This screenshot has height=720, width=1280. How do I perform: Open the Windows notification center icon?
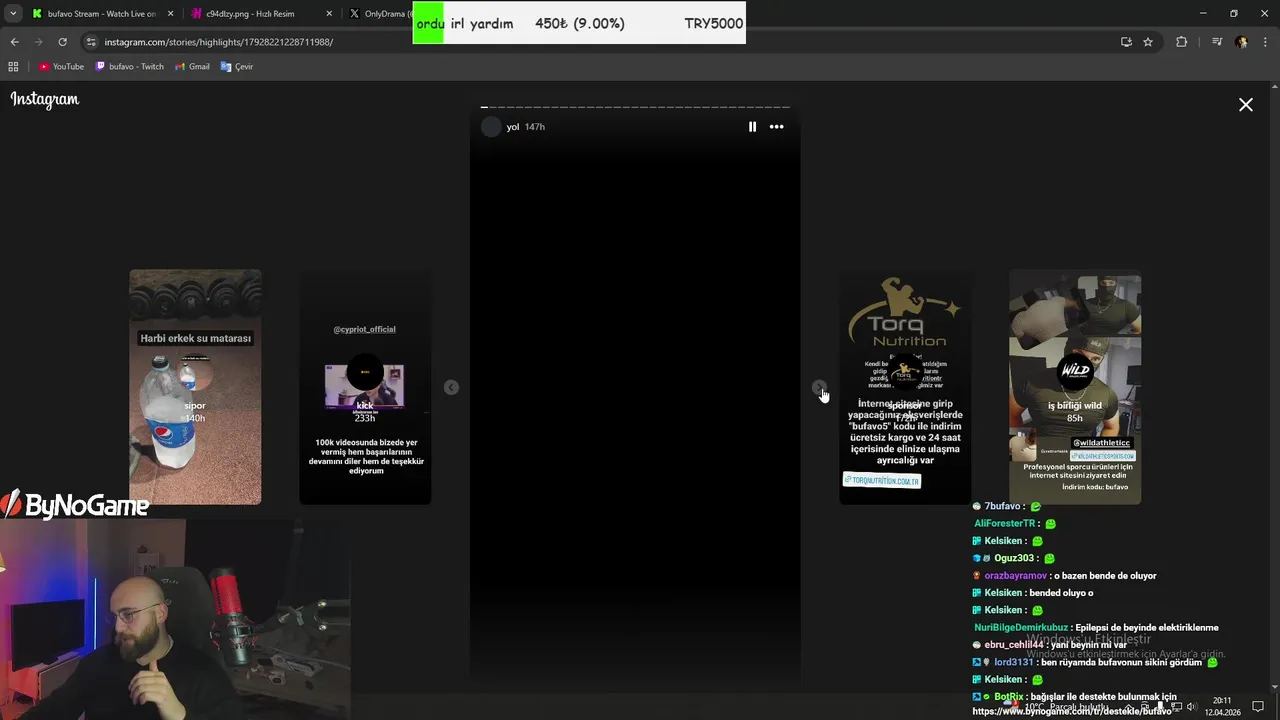pyautogui.click(x=1258, y=707)
